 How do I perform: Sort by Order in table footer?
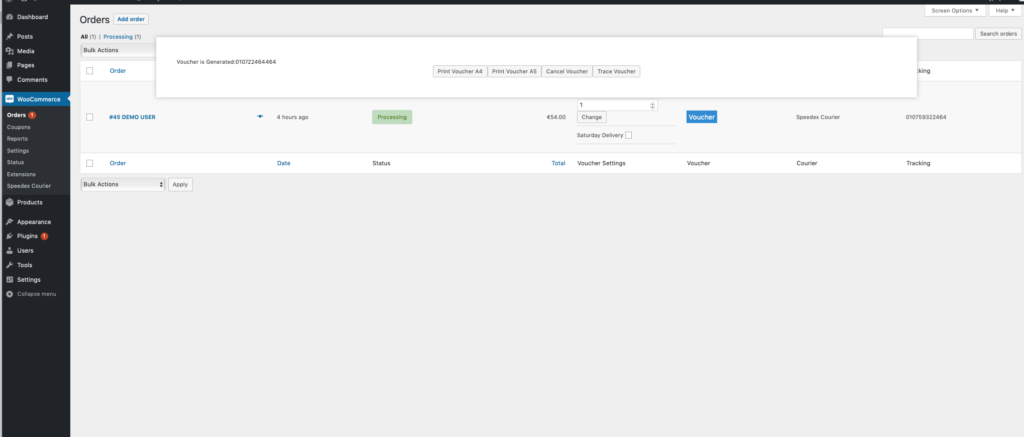pos(118,163)
